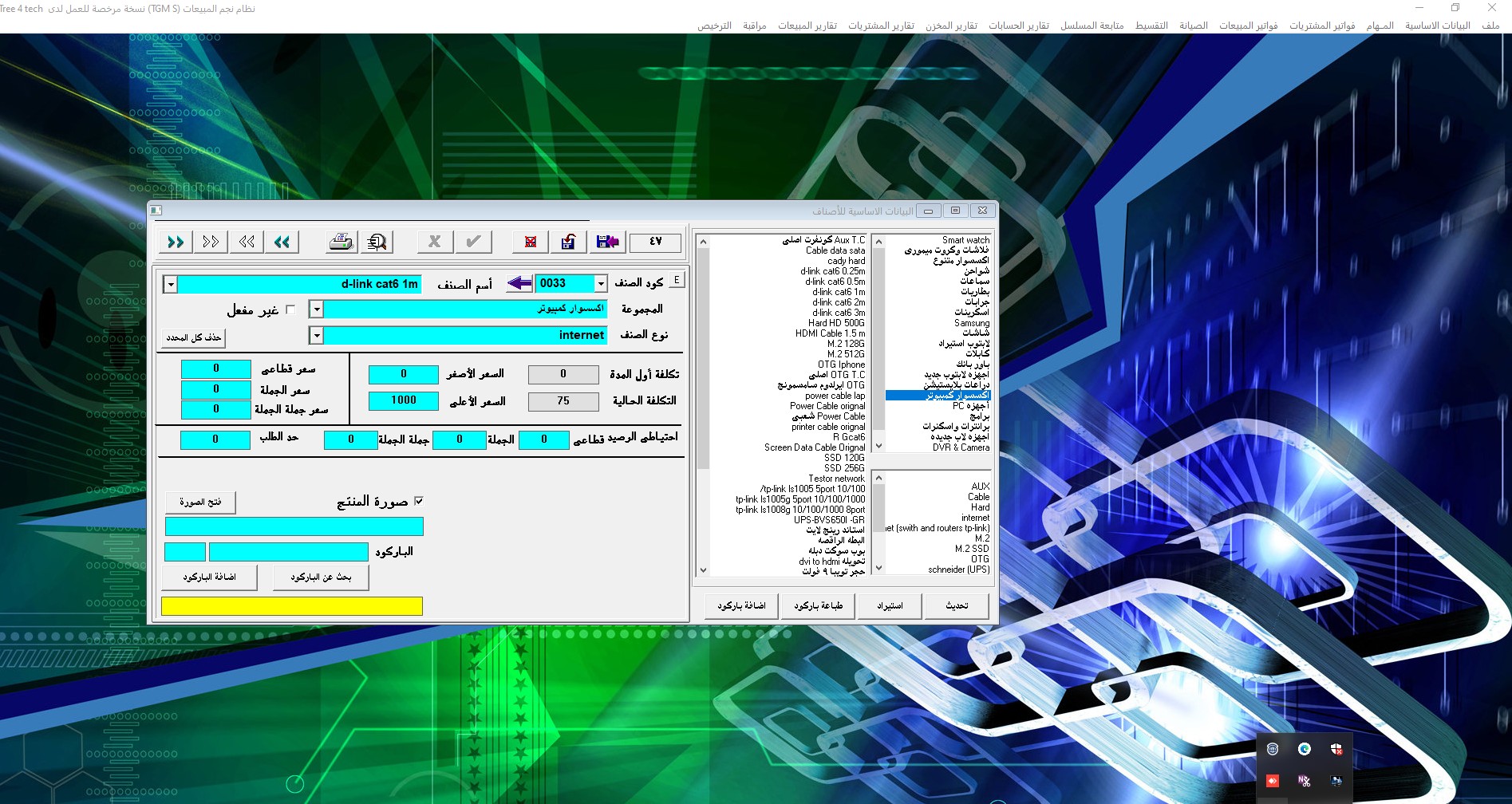This screenshot has height=804, width=1512.
Task: Click the حذف كل المحدد button
Action: click(193, 338)
